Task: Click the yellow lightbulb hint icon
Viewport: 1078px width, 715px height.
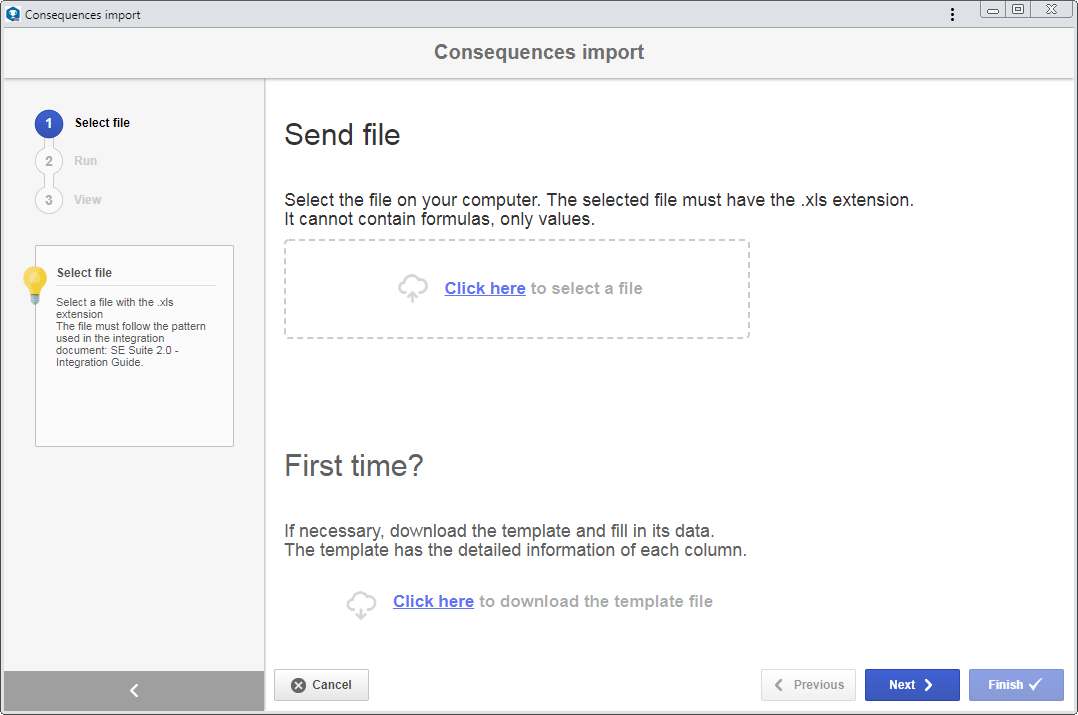Action: point(35,285)
